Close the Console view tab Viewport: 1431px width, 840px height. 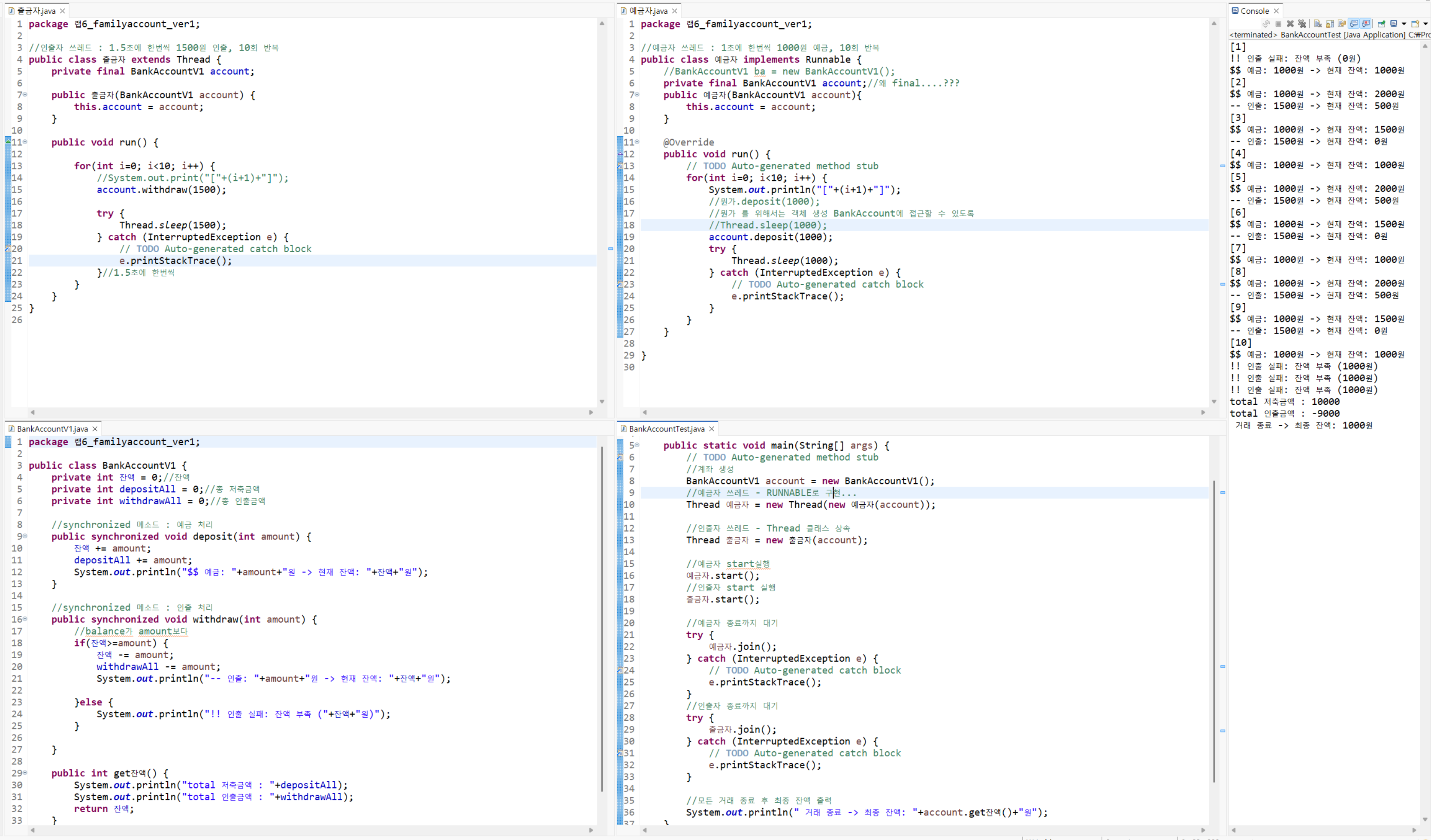tap(1277, 11)
